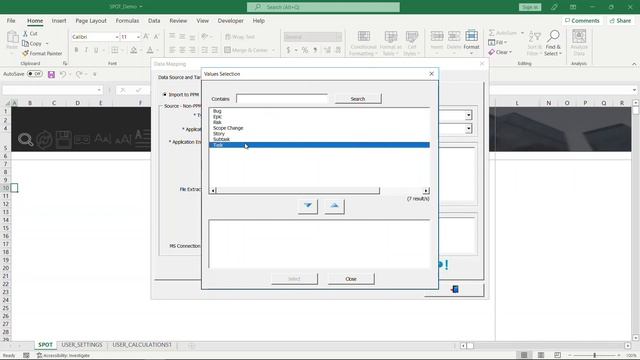Click the move-up arrow button
Viewport: 640px width, 360px height.
(x=334, y=206)
